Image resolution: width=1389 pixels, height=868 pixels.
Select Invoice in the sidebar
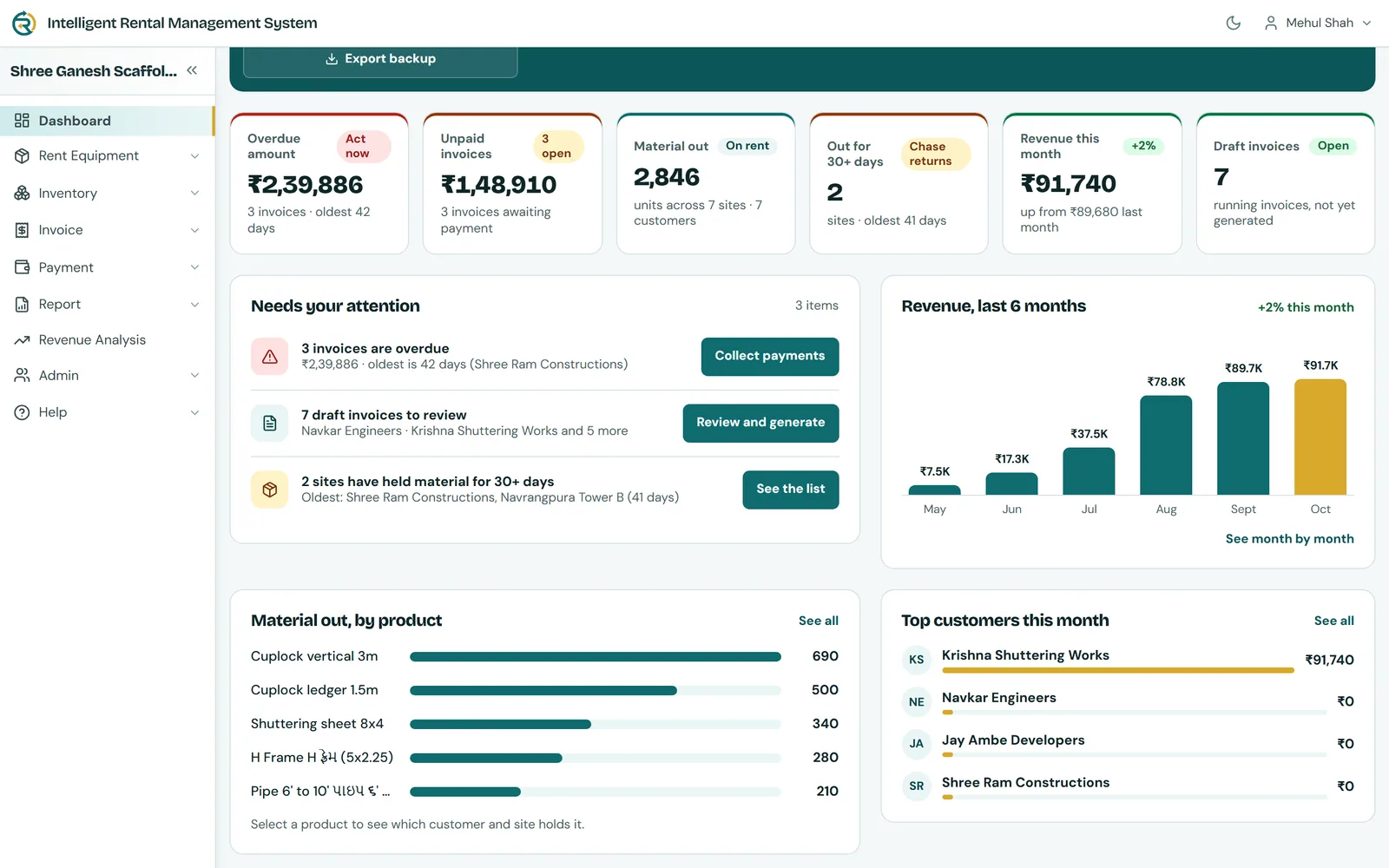tap(107, 230)
